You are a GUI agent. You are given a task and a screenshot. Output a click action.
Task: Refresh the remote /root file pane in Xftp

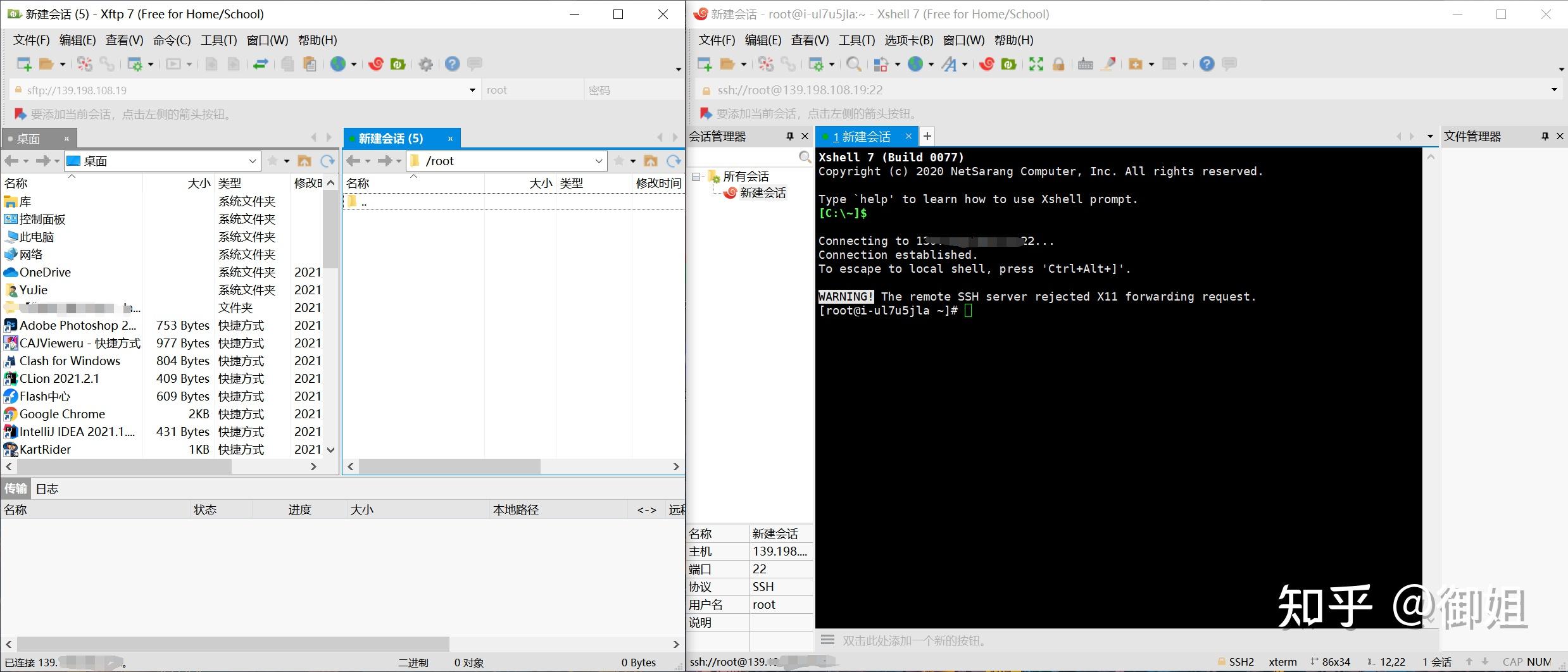tap(674, 161)
